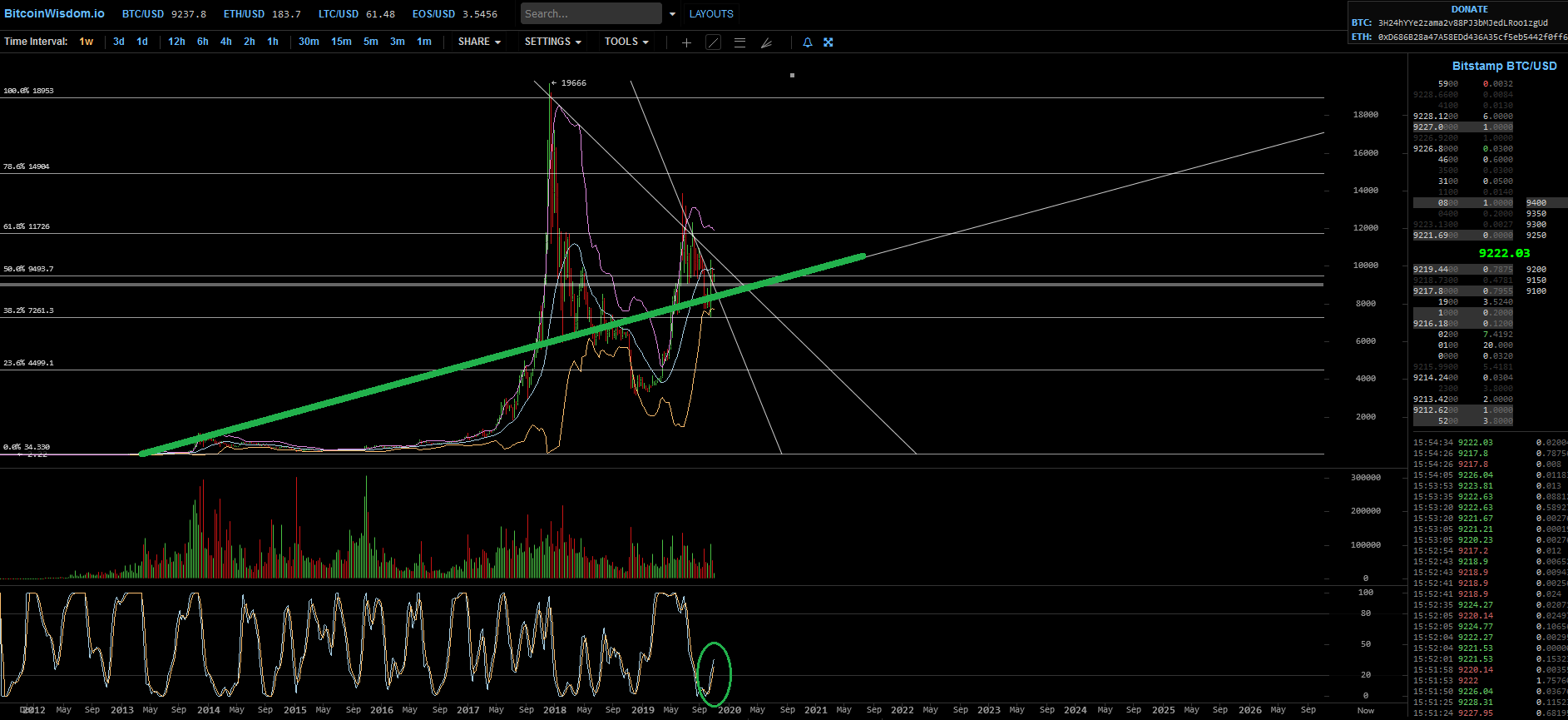Click the 23.6% 4499.1 Fibonacci label
The image size is (1568, 720).
(28, 363)
